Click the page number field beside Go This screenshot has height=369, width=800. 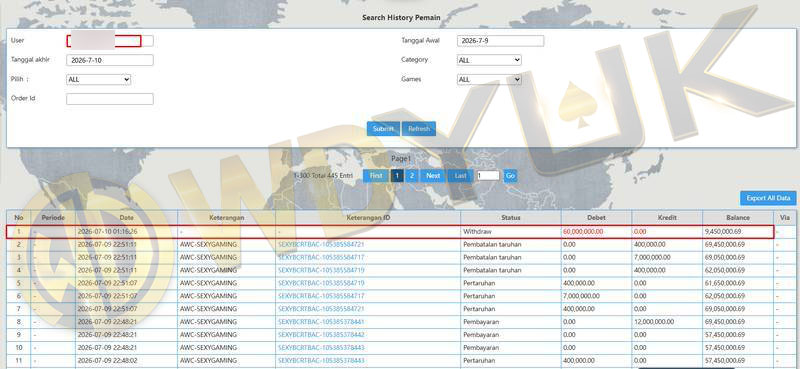coord(488,176)
